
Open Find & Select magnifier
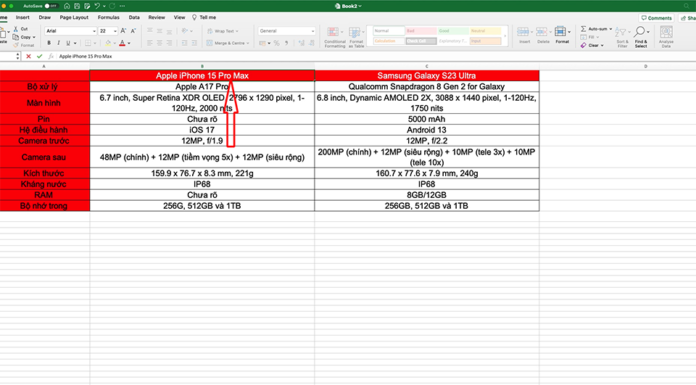(641, 37)
